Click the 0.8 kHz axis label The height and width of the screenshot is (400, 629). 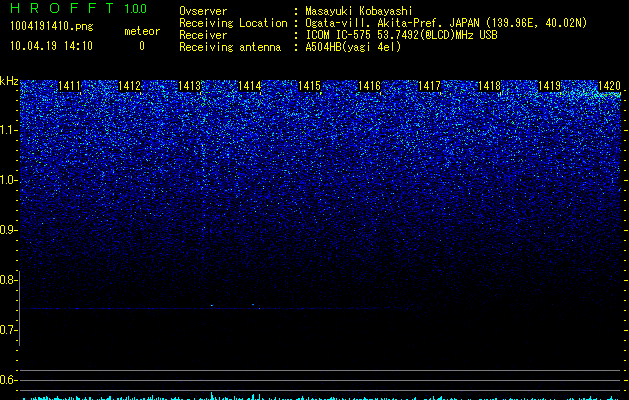7,280
